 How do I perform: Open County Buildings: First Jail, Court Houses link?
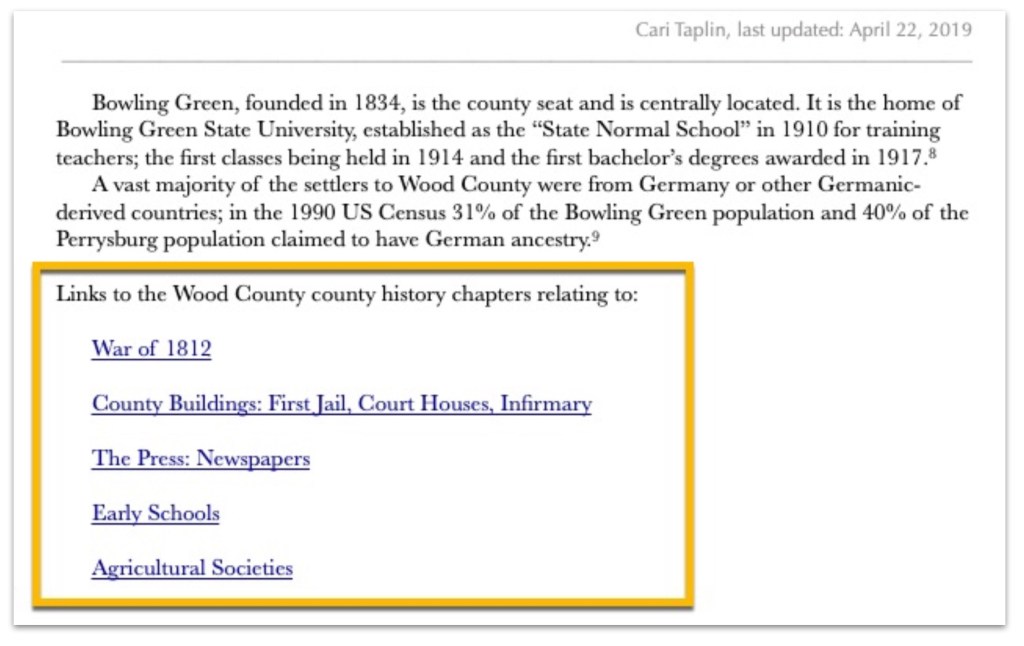[x=341, y=404]
